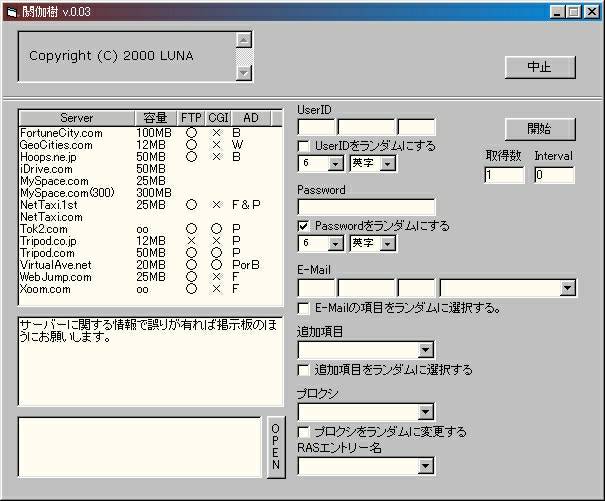Click the middle E-Mail input field
The width and height of the screenshot is (605, 501).
tap(366, 288)
